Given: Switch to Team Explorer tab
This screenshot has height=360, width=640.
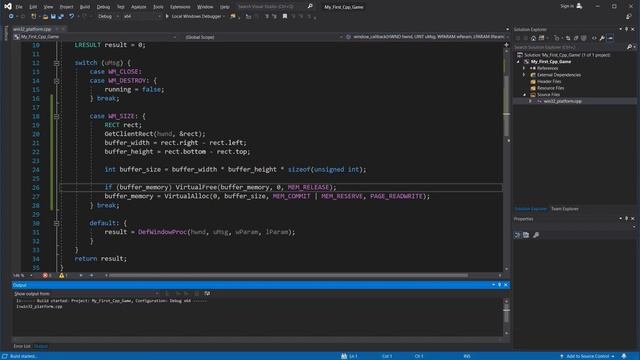Looking at the screenshot, I should pyautogui.click(x=565, y=209).
